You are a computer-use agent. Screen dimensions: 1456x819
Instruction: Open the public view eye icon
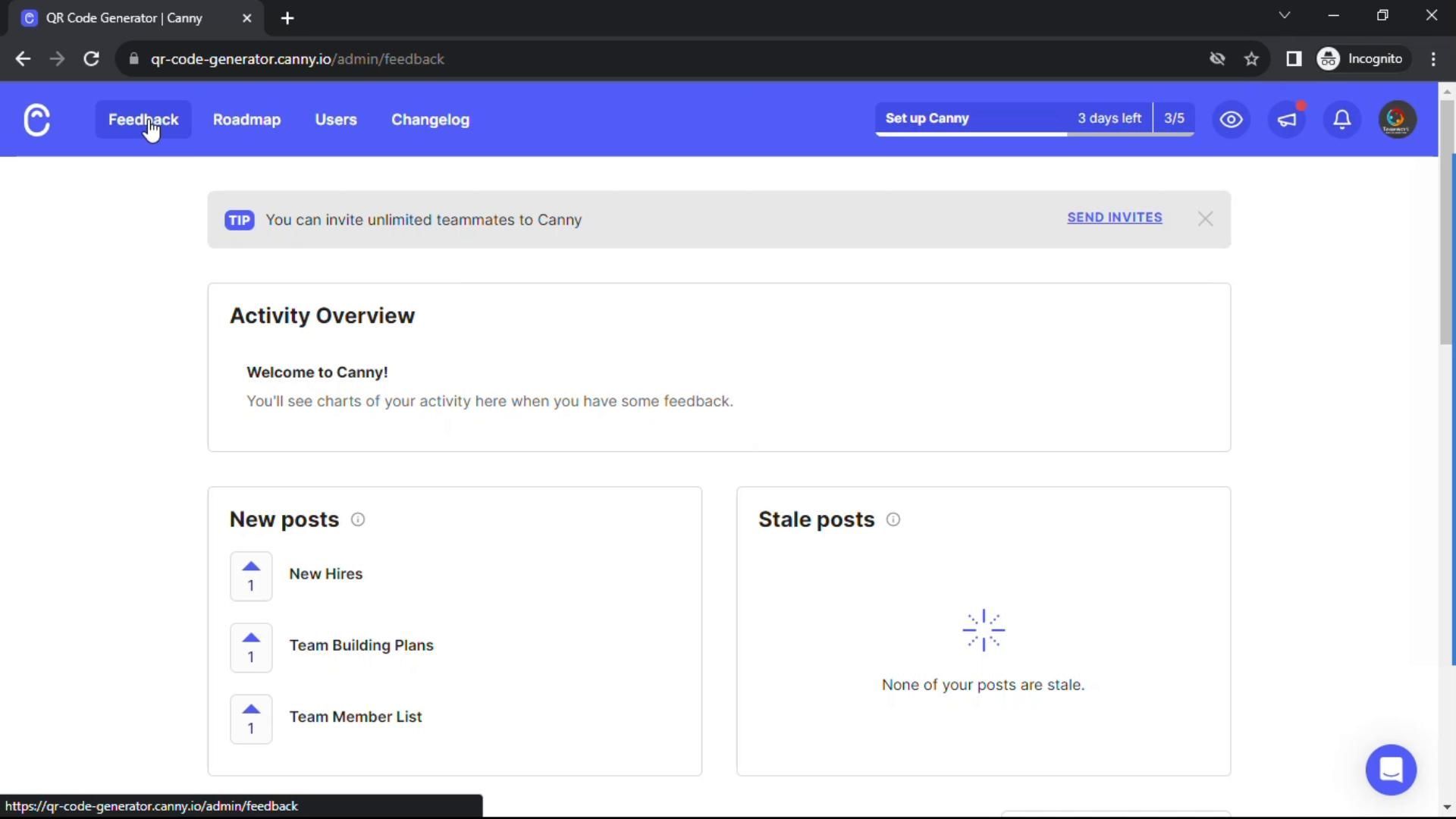[1231, 120]
